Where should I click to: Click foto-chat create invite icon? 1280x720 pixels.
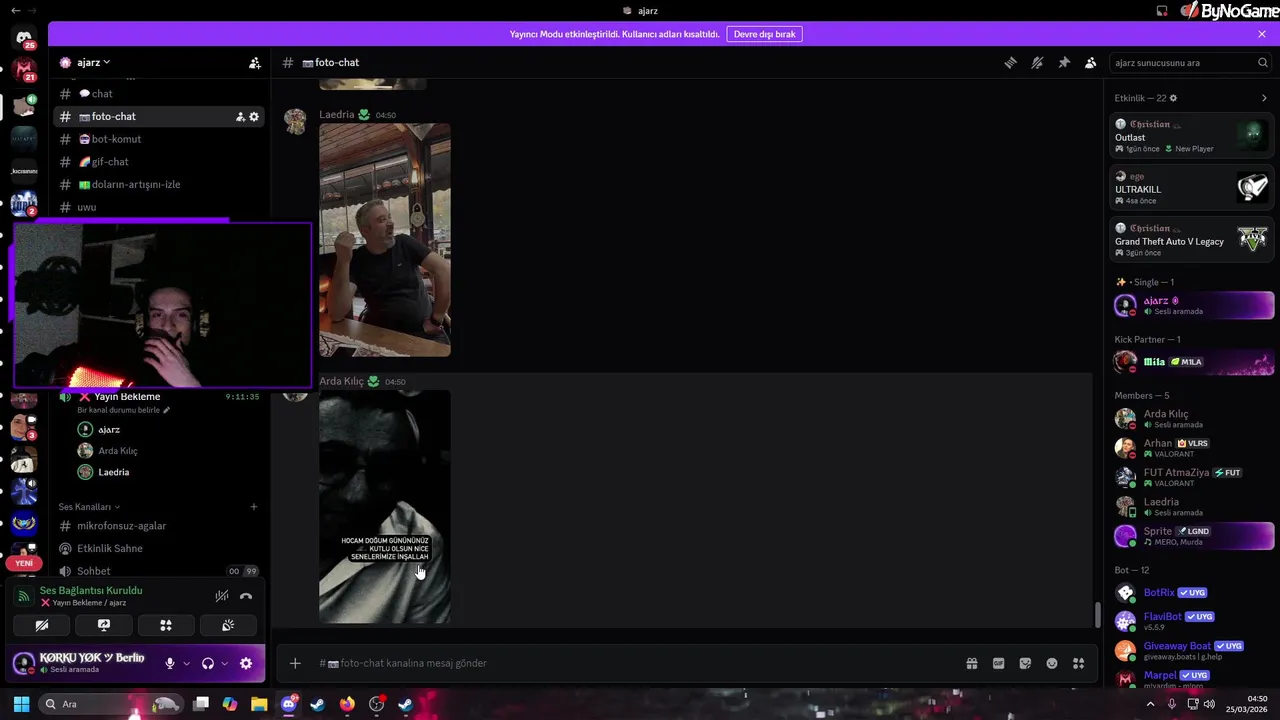[x=240, y=117]
